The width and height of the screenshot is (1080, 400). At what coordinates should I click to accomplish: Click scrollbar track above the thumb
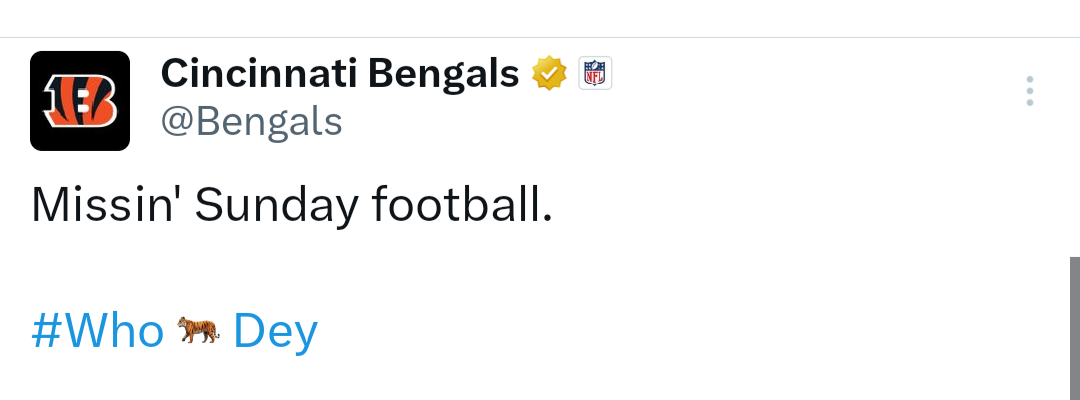(x=1074, y=148)
